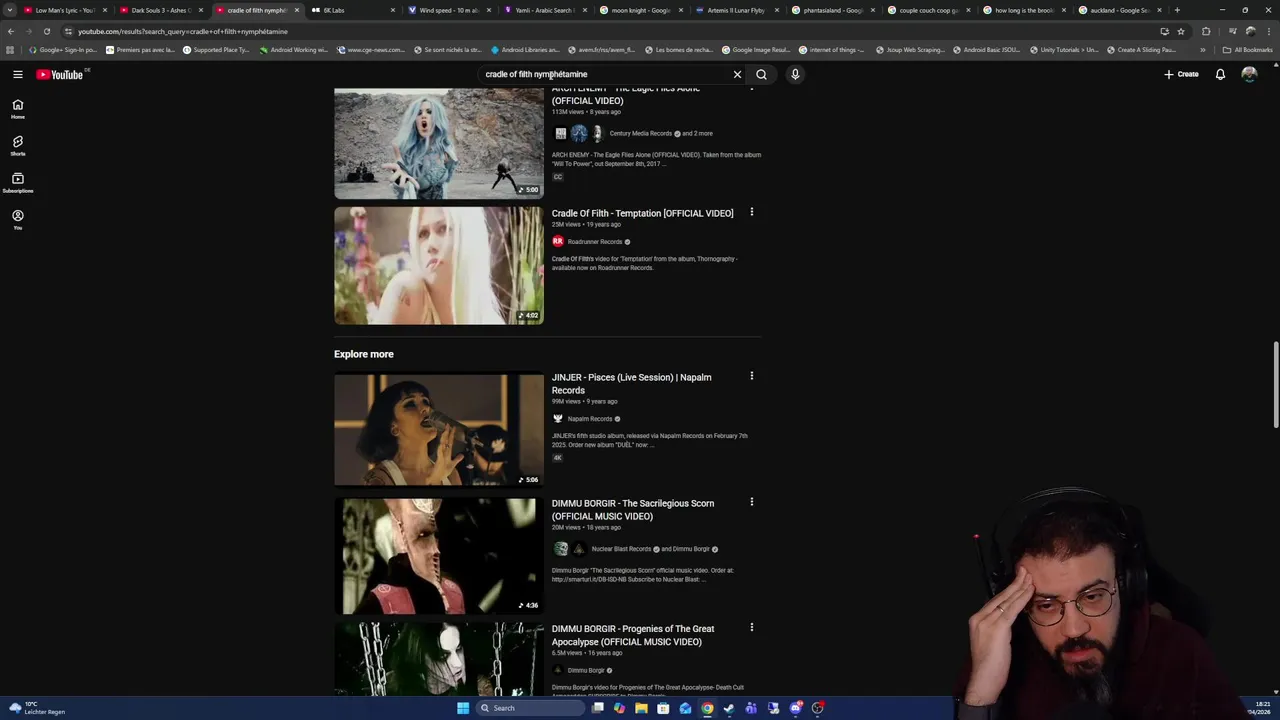Screen dimensions: 1280x720
Task: Open Shorts in the sidebar
Action: point(18,146)
